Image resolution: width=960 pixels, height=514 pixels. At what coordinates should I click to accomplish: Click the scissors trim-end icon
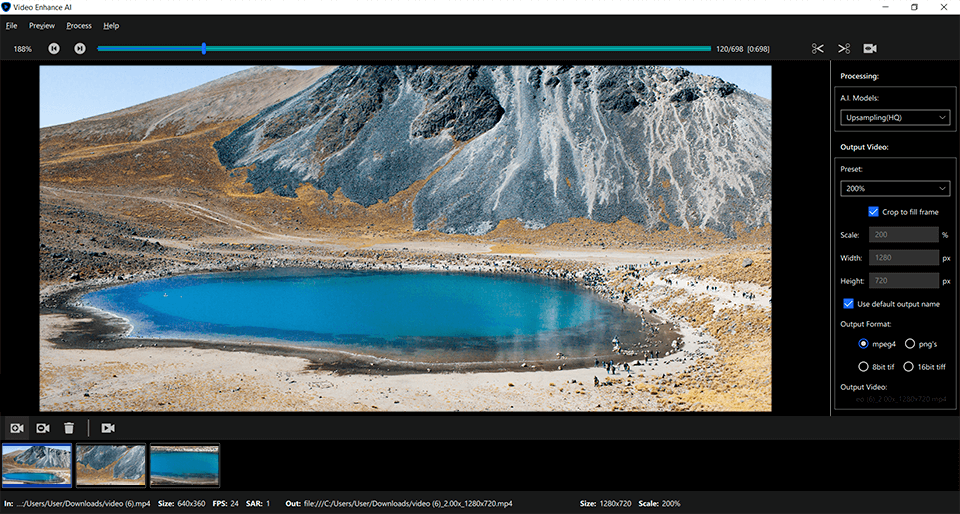click(x=844, y=48)
